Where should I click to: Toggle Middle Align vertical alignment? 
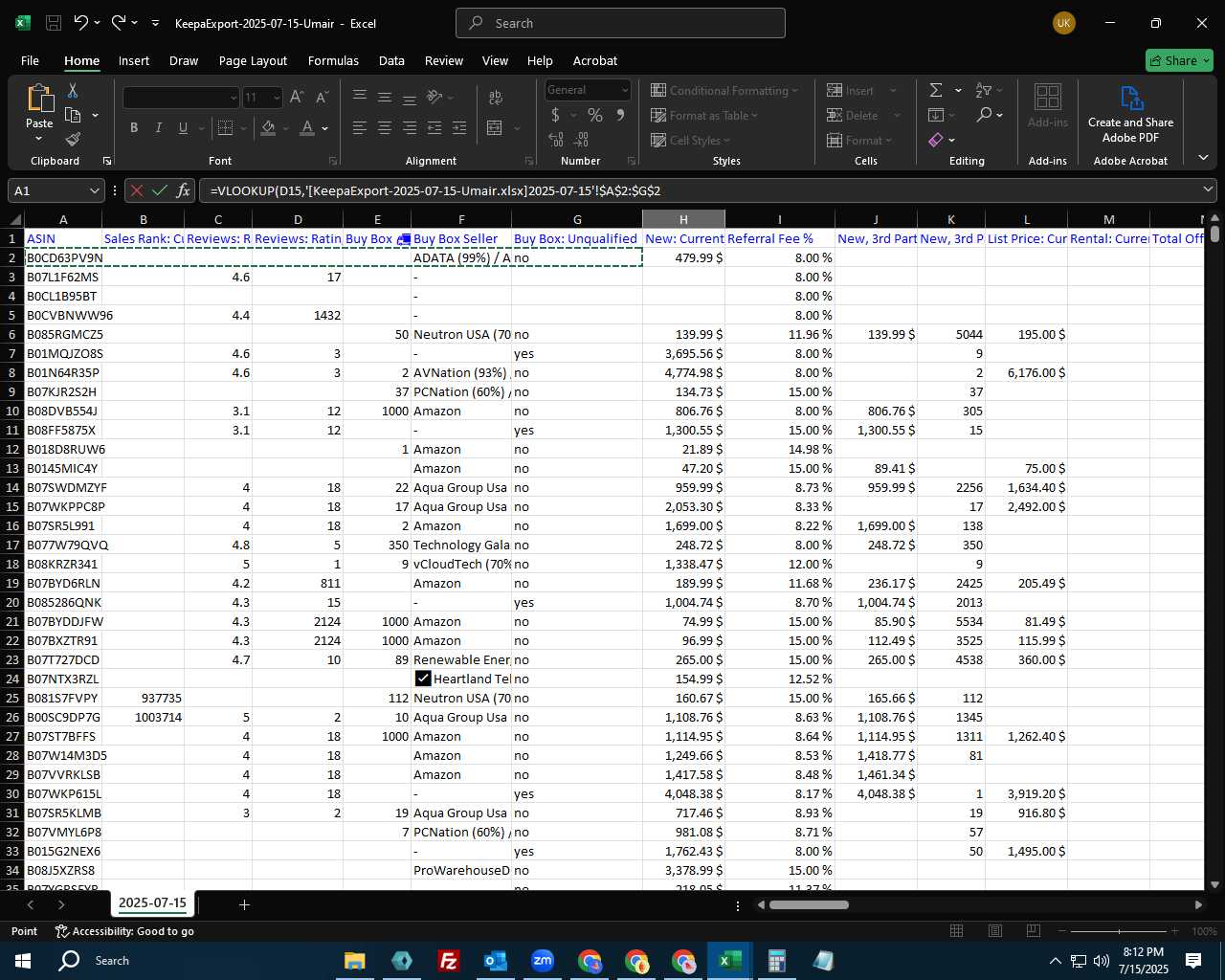(x=385, y=97)
